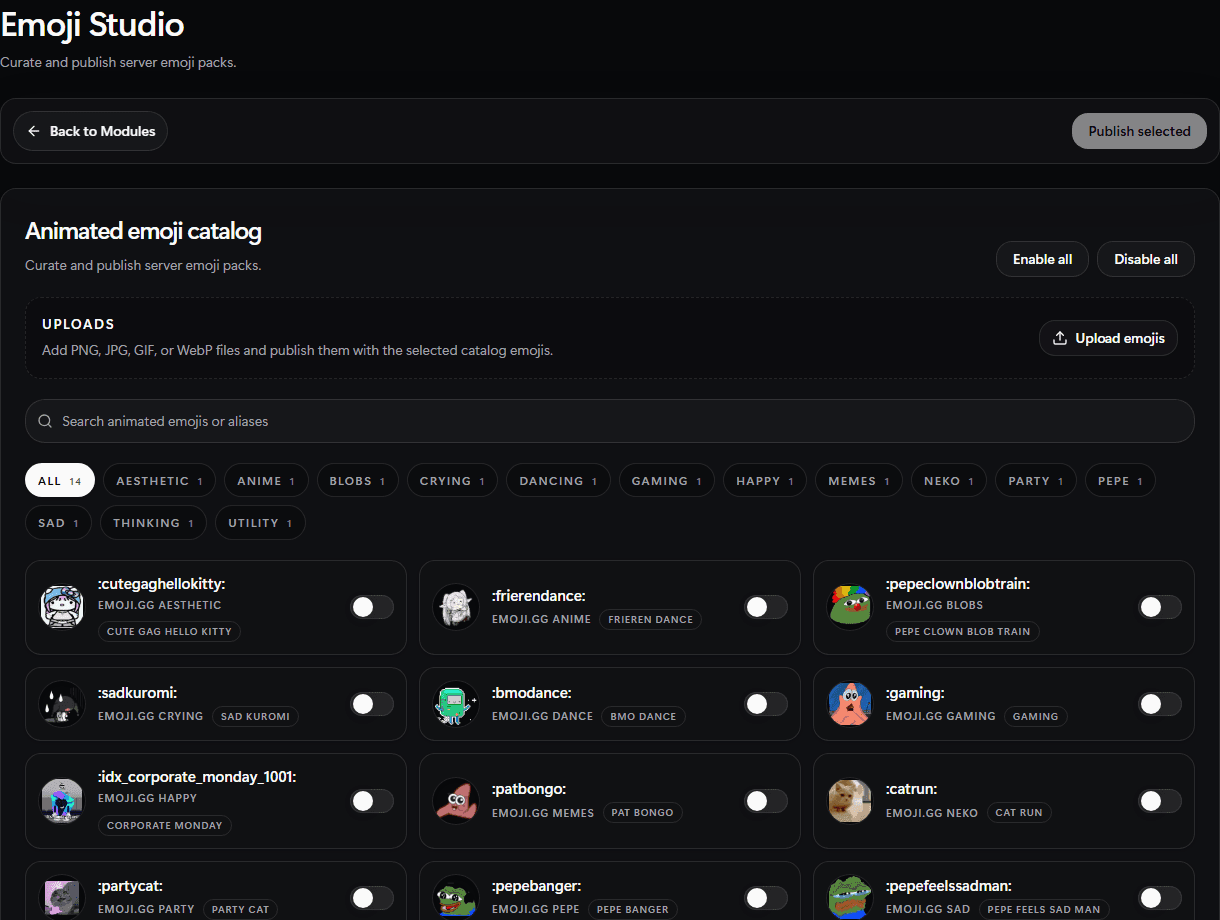Filter by the ANIME category
The image size is (1220, 920).
pyautogui.click(x=266, y=481)
